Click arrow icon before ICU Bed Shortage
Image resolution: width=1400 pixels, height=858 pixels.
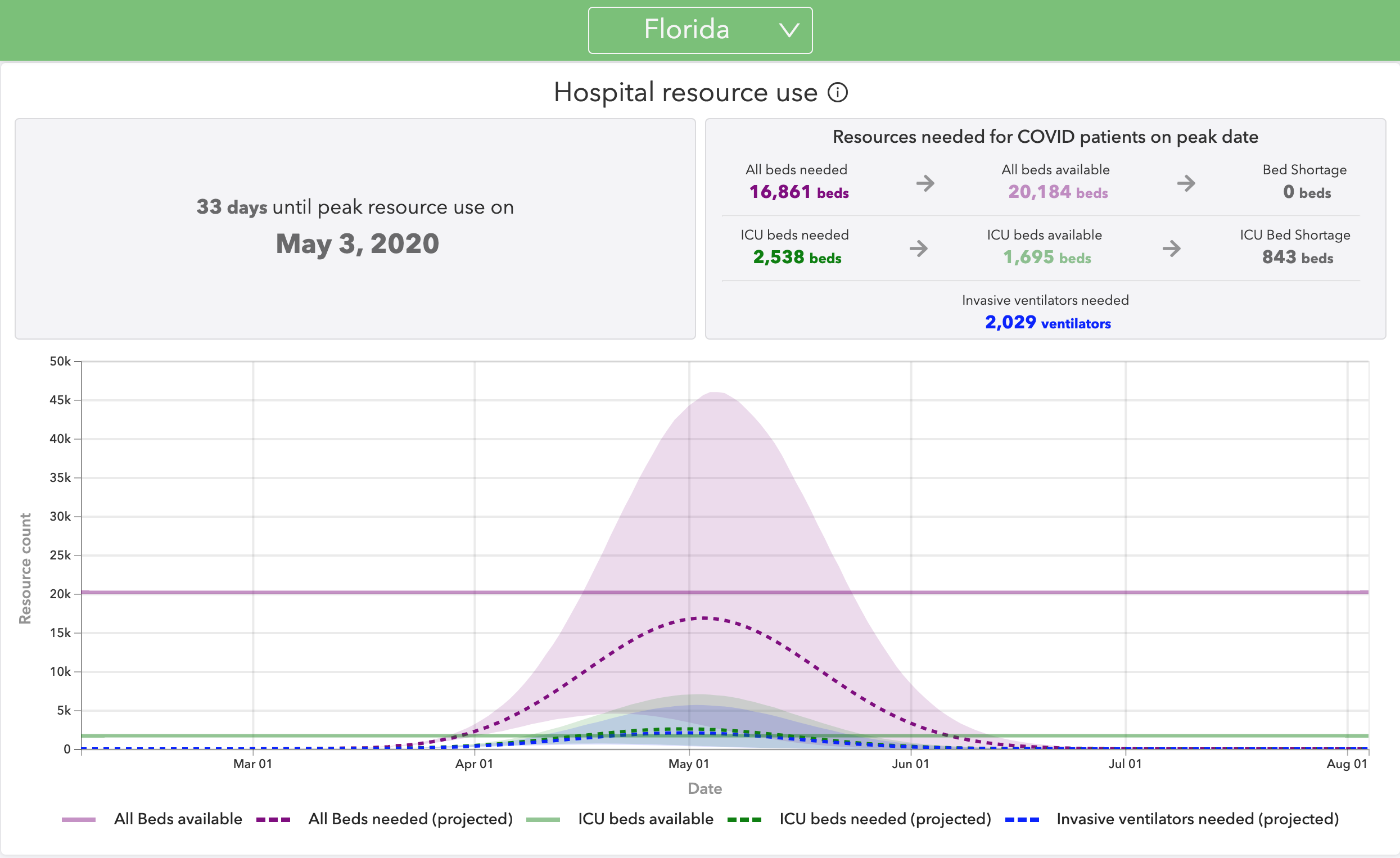pyautogui.click(x=1171, y=249)
